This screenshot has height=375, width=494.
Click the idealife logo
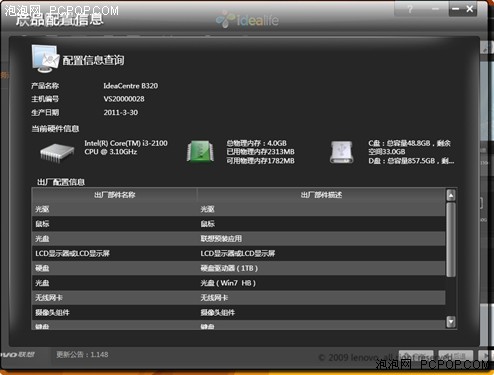pyautogui.click(x=247, y=20)
